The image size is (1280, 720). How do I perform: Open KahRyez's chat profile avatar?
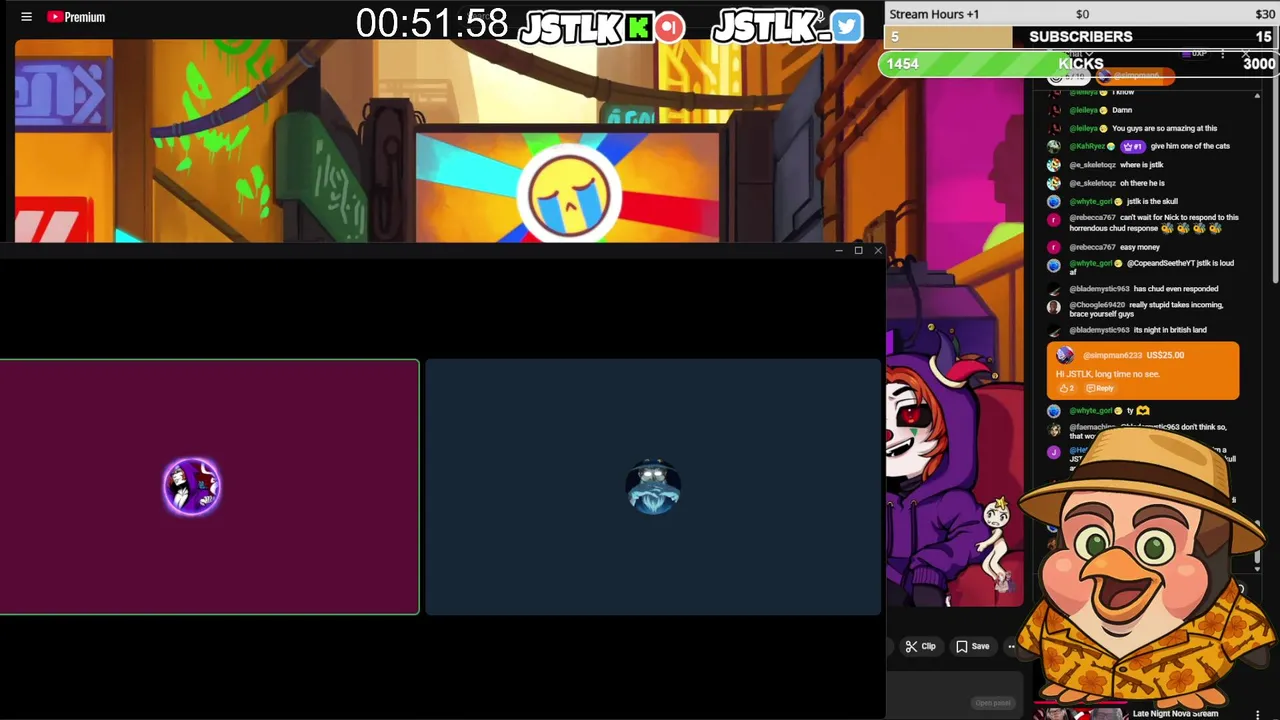(x=1053, y=147)
